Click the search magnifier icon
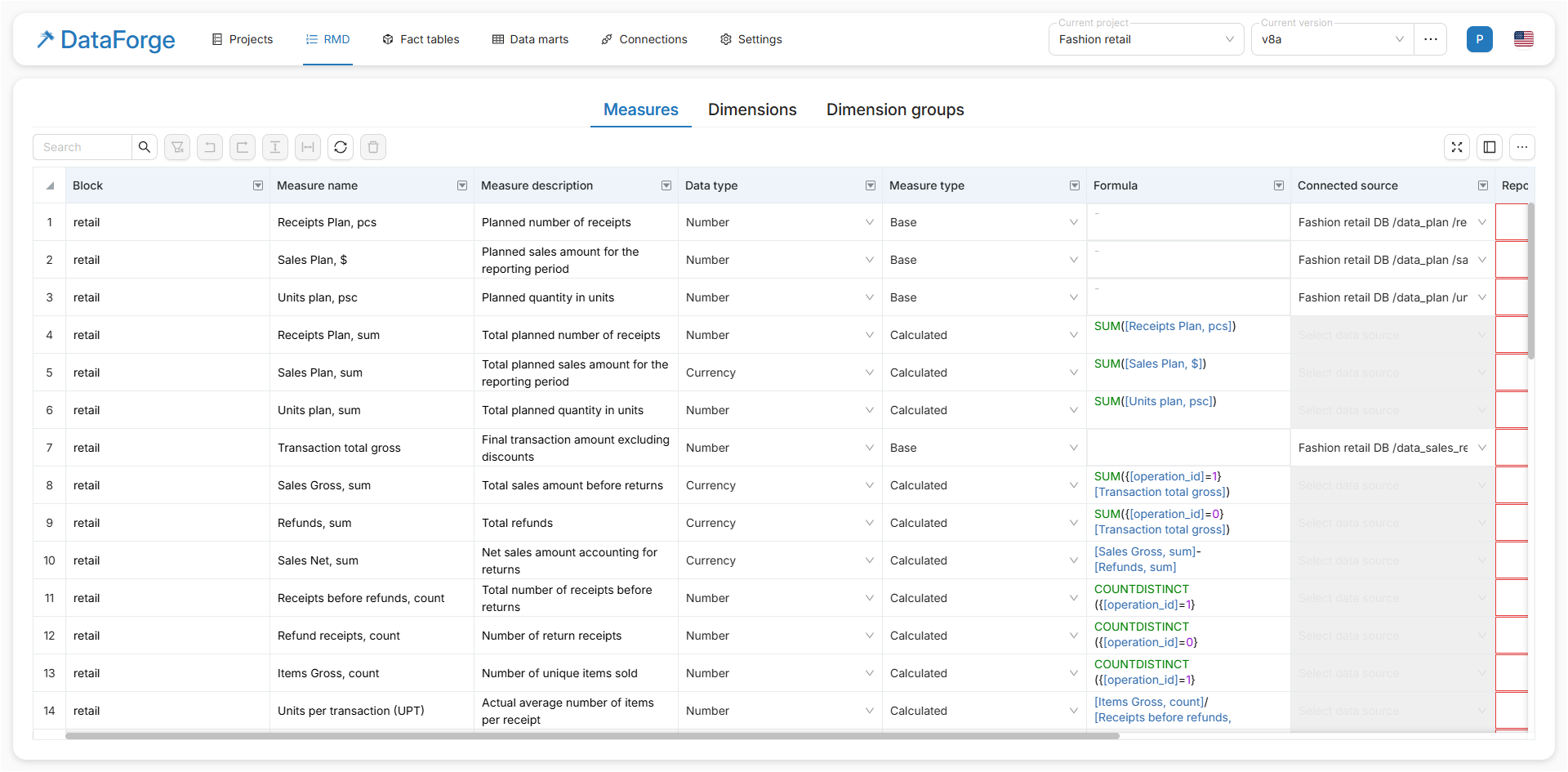This screenshot has height=772, width=1568. click(145, 147)
